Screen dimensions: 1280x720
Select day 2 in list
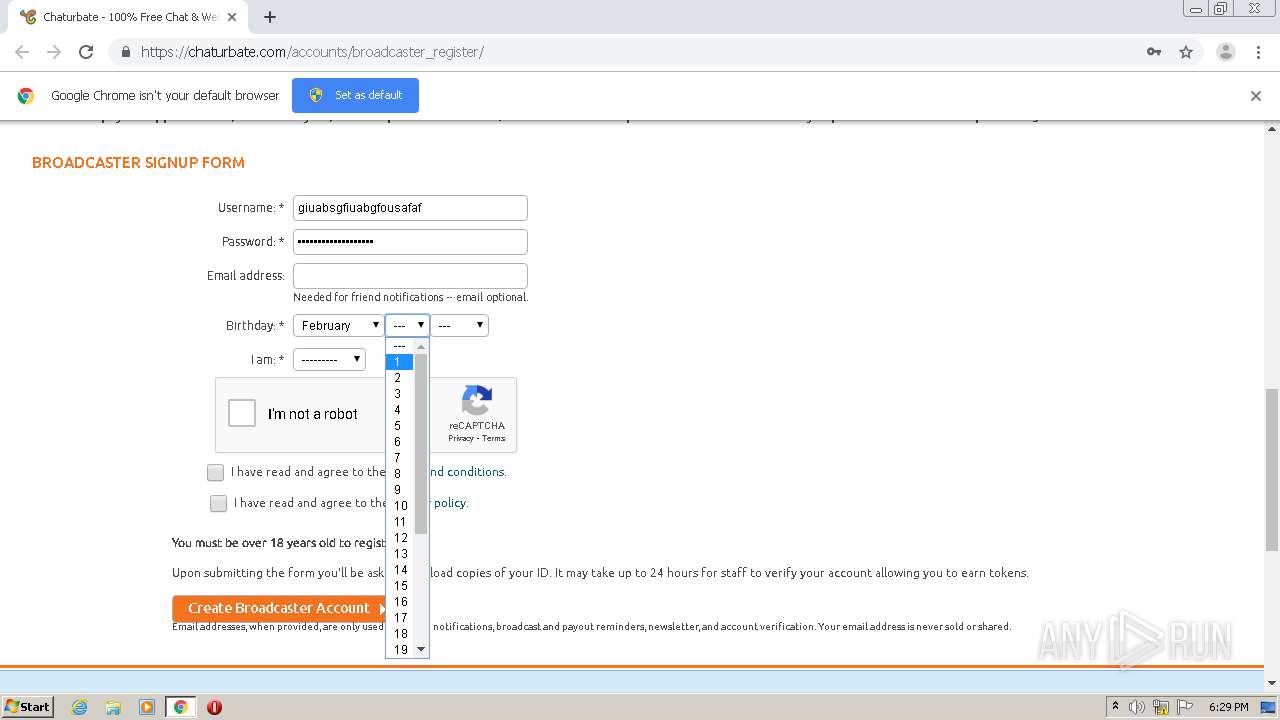(x=400, y=378)
